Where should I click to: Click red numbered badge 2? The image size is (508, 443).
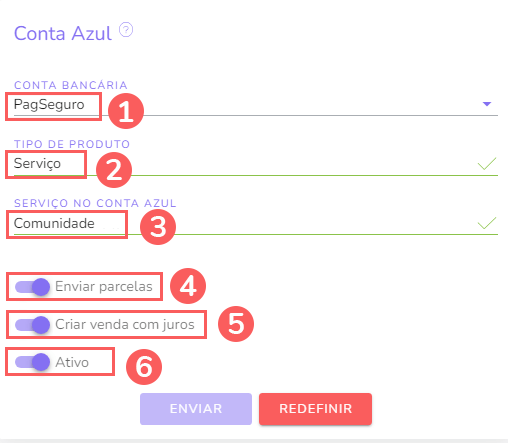tap(114, 170)
